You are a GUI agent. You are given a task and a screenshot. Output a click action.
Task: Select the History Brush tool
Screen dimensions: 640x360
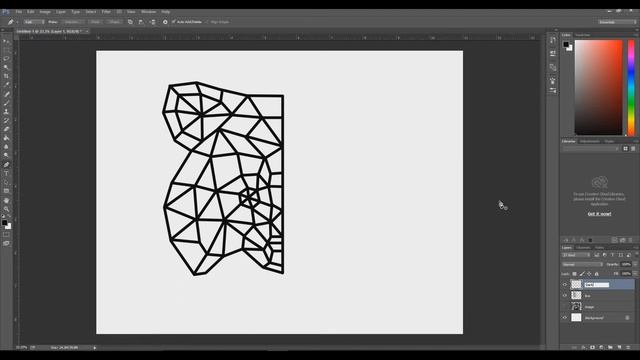tap(6, 120)
